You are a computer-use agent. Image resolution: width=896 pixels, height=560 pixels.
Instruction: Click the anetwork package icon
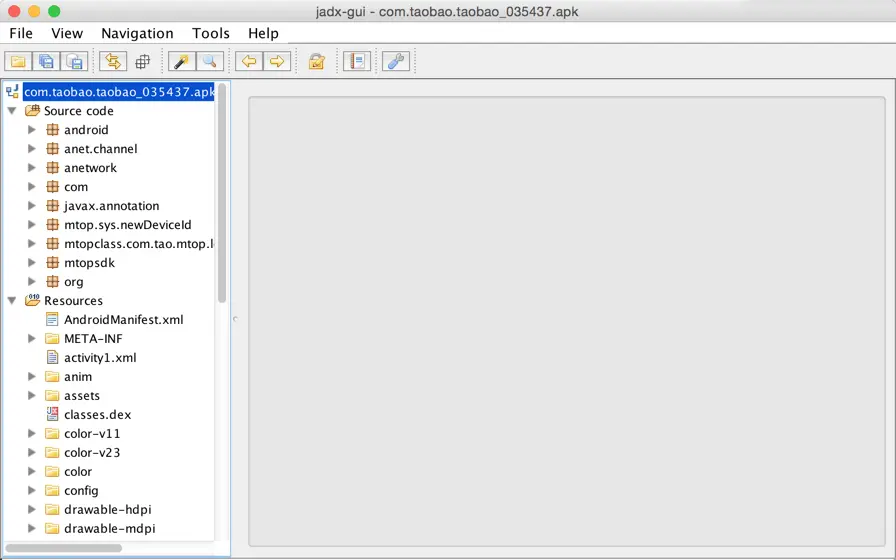click(53, 167)
